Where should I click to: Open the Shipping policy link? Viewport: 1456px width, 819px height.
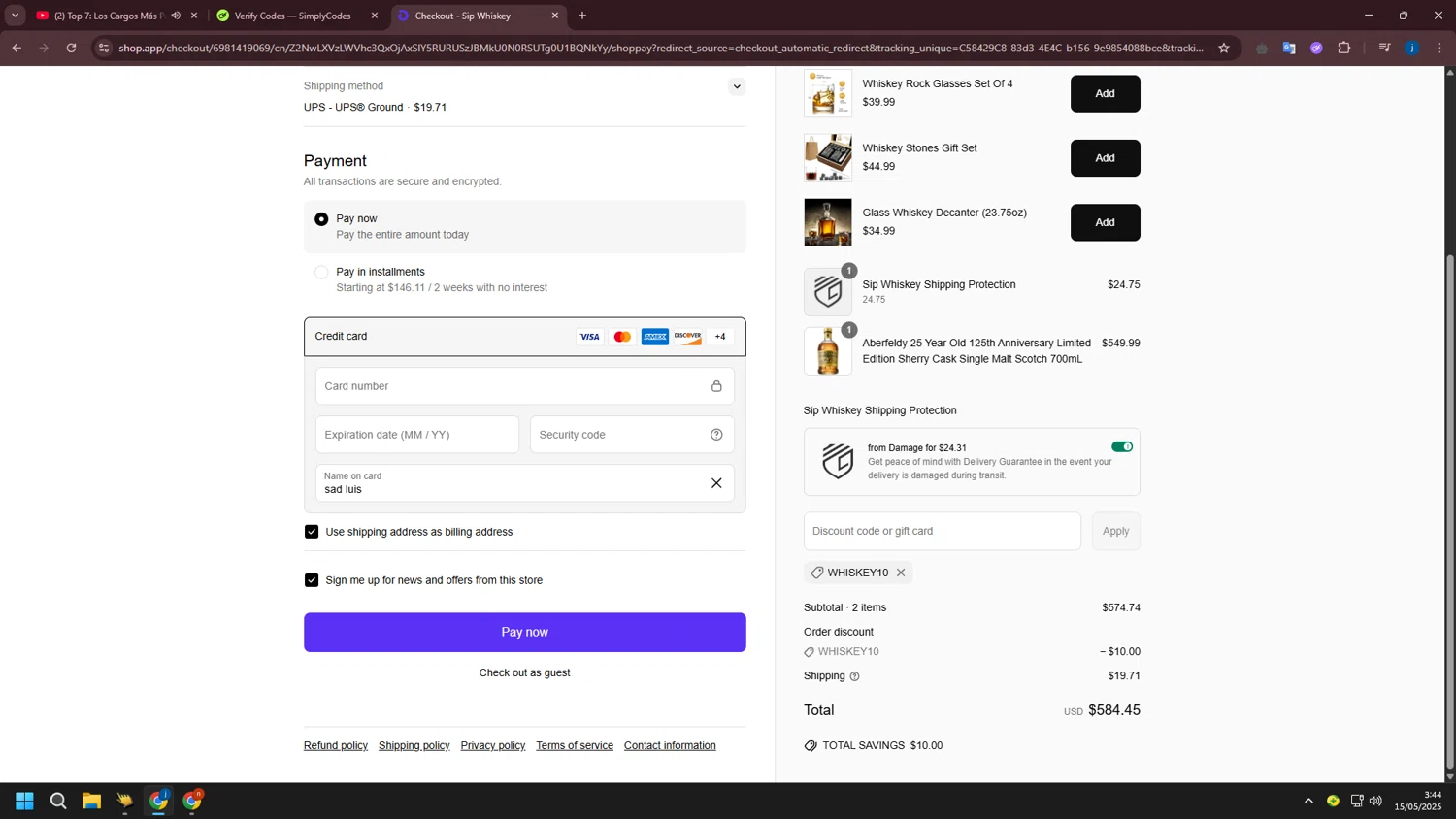pyautogui.click(x=414, y=745)
